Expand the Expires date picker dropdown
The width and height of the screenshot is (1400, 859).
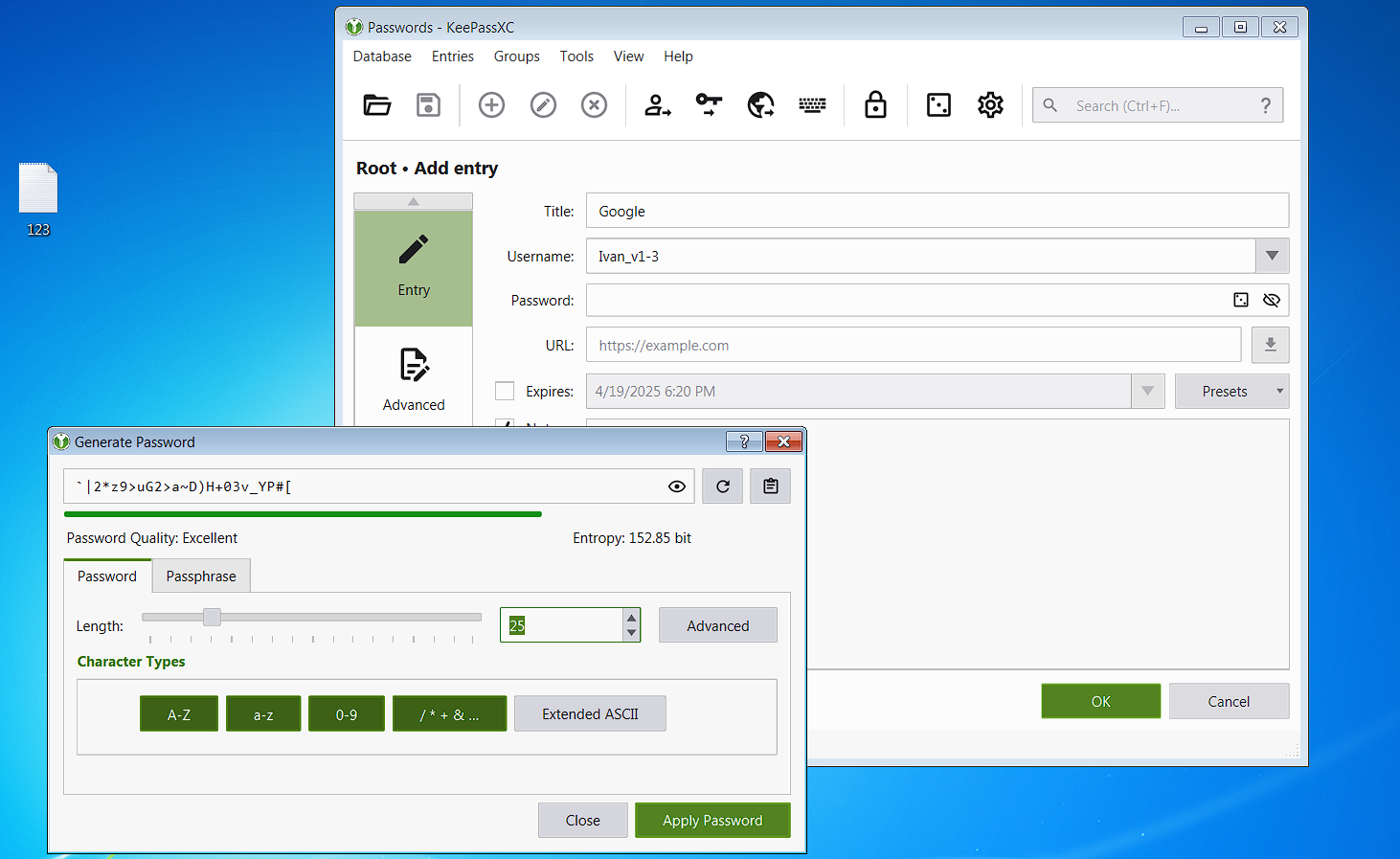click(1147, 391)
